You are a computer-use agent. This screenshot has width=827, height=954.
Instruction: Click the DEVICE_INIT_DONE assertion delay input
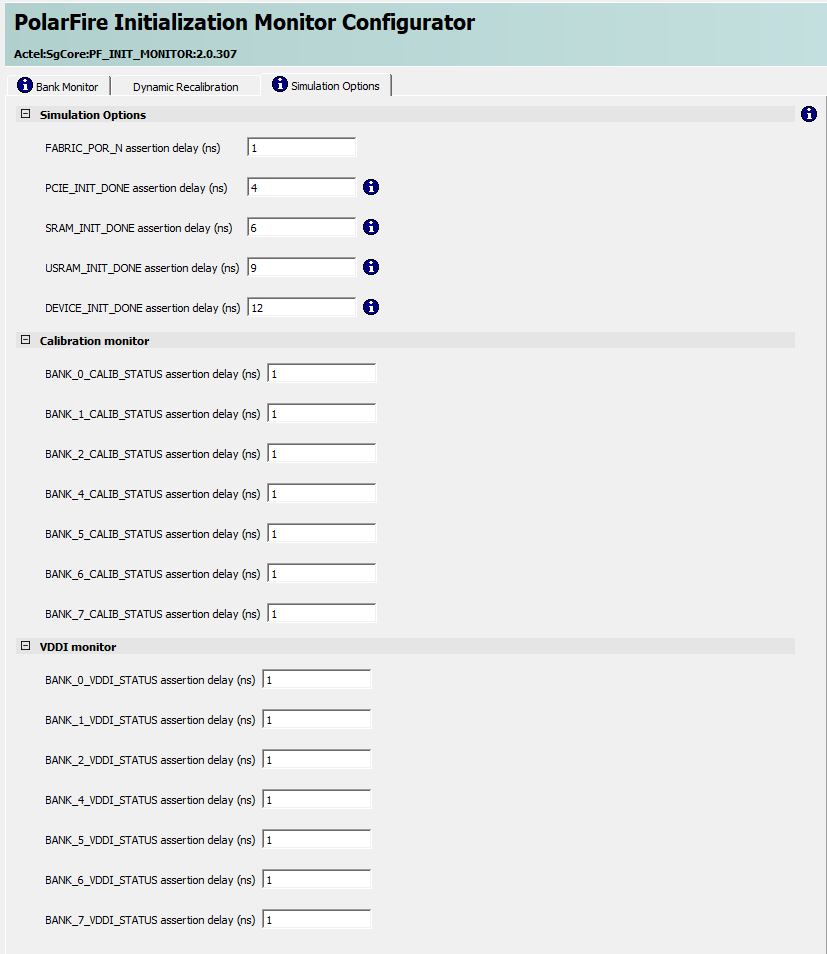tap(301, 308)
